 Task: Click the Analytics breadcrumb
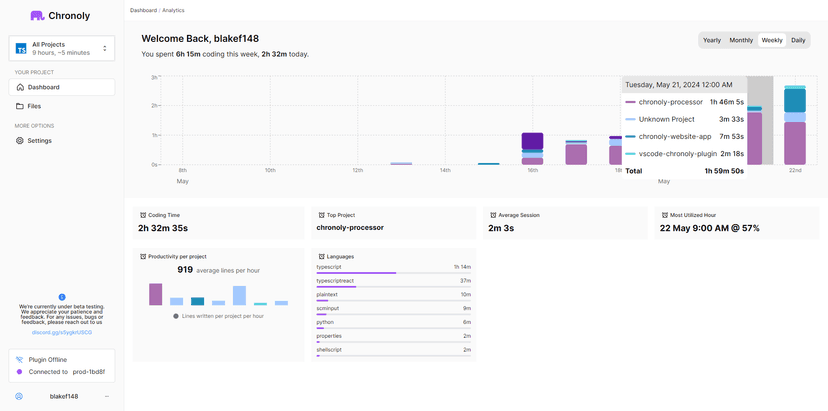click(173, 10)
